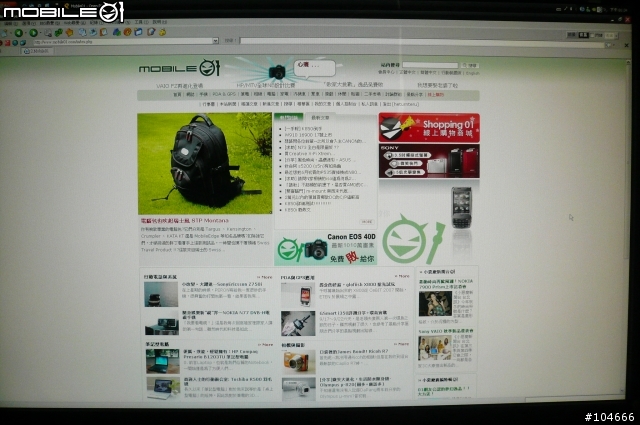This screenshot has height=425, width=640.
Task: Click the orange home icon in the browser toolbar
Action: 69,32
